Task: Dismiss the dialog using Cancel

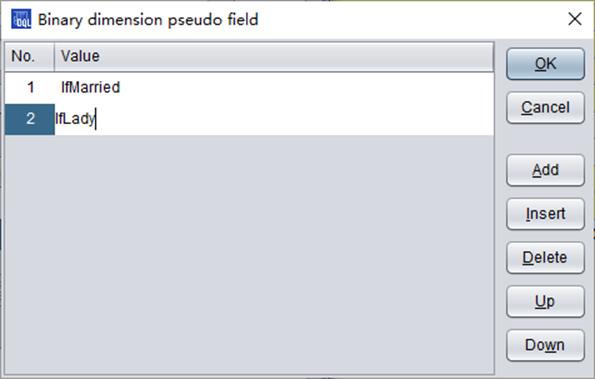Action: [x=545, y=108]
